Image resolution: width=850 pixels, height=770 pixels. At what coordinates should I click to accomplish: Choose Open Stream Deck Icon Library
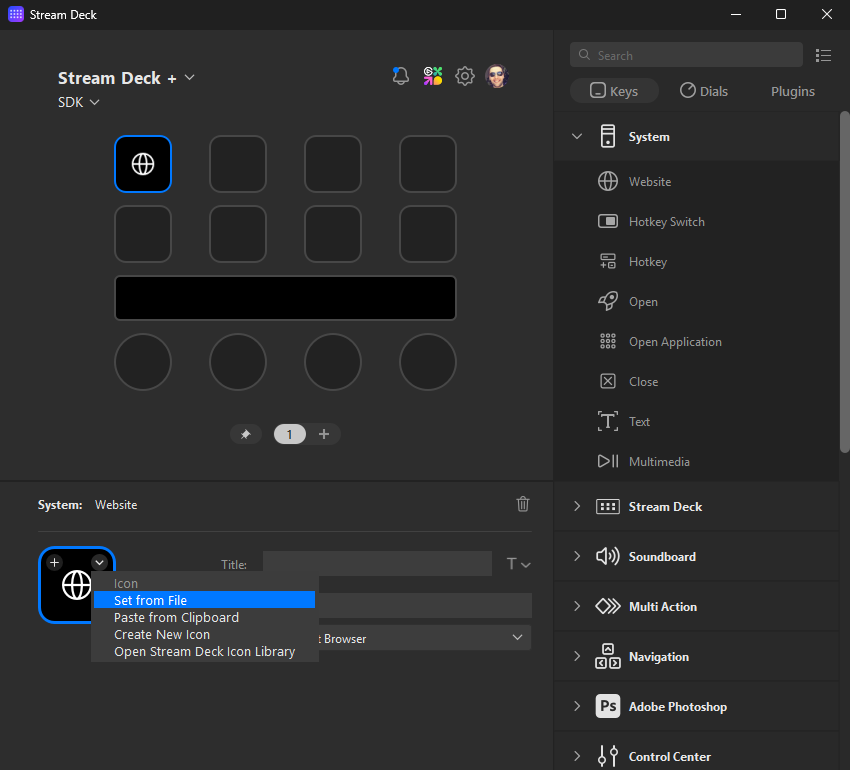tap(204, 651)
